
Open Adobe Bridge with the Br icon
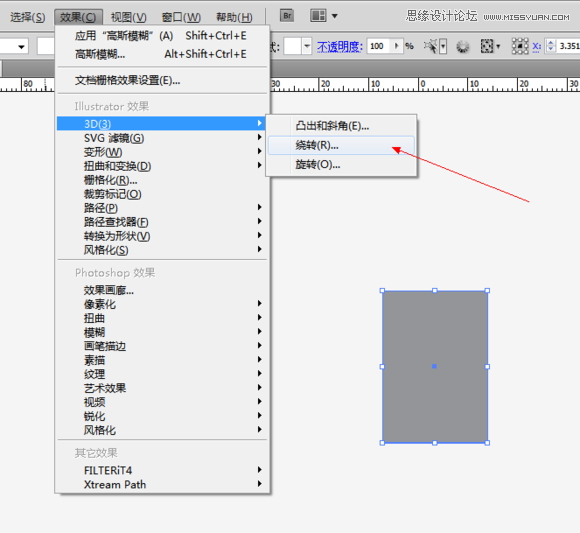[x=287, y=16]
